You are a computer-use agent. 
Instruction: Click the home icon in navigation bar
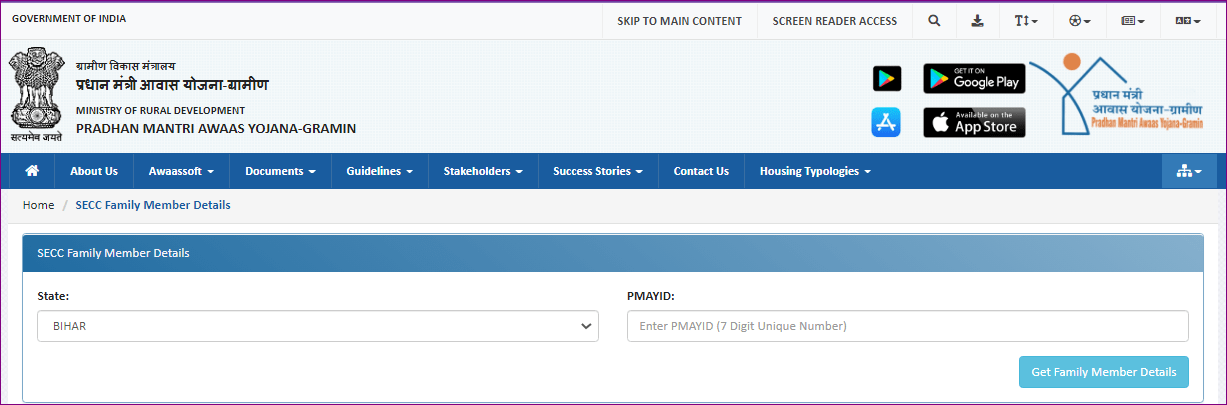tap(32, 171)
